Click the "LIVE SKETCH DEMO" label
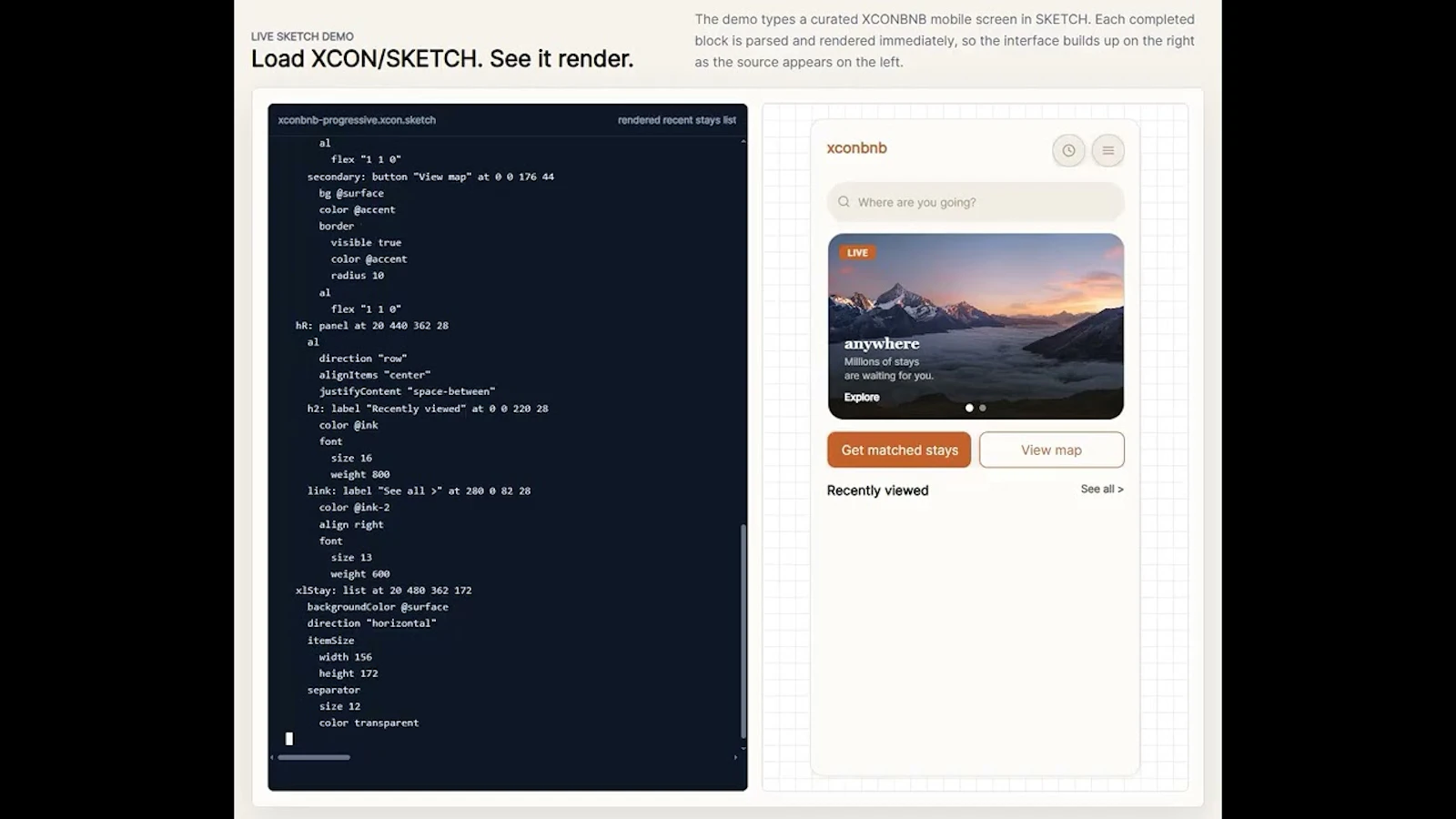This screenshot has width=1456, height=819. [x=302, y=36]
